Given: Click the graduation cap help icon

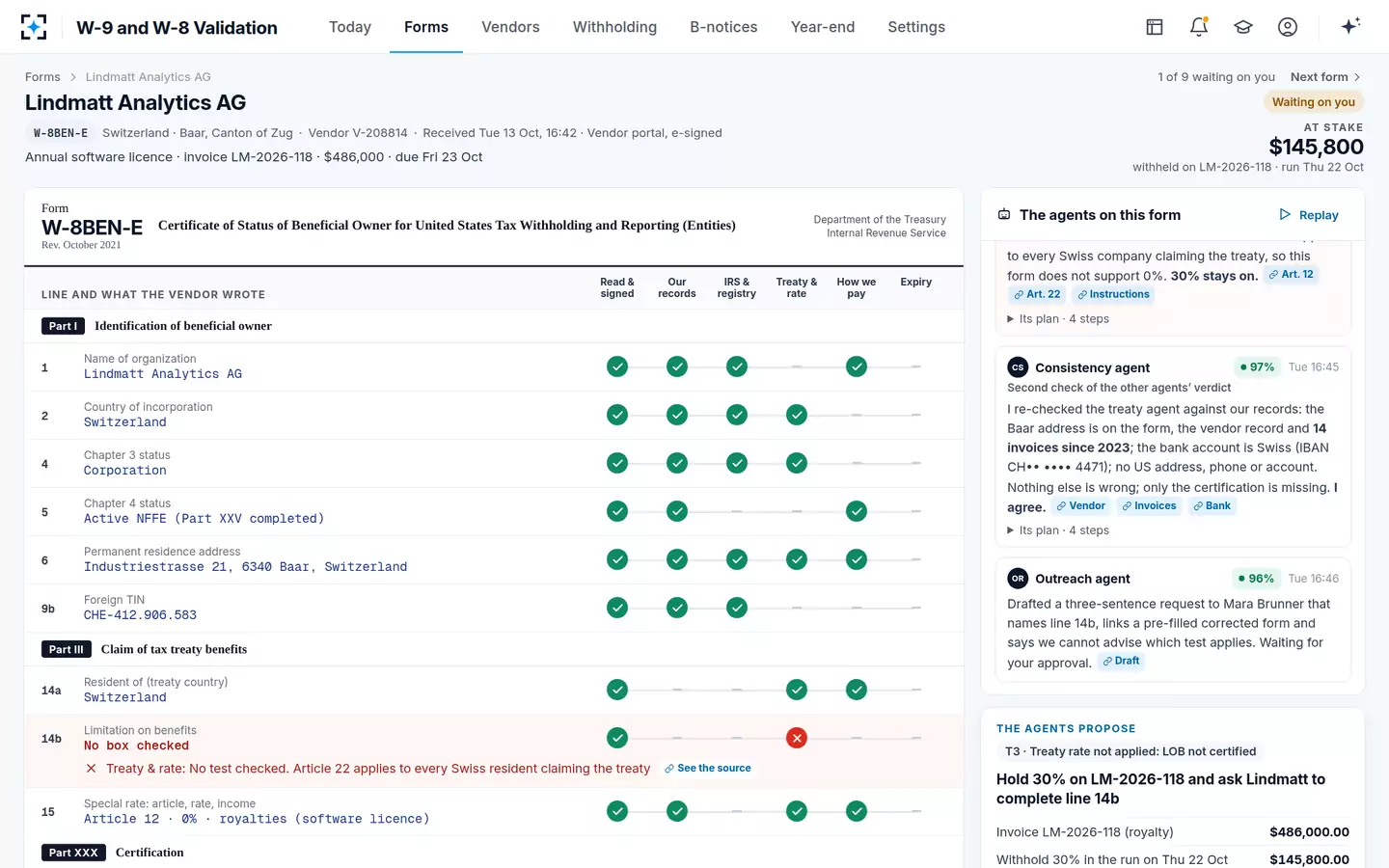Looking at the screenshot, I should pyautogui.click(x=1243, y=27).
